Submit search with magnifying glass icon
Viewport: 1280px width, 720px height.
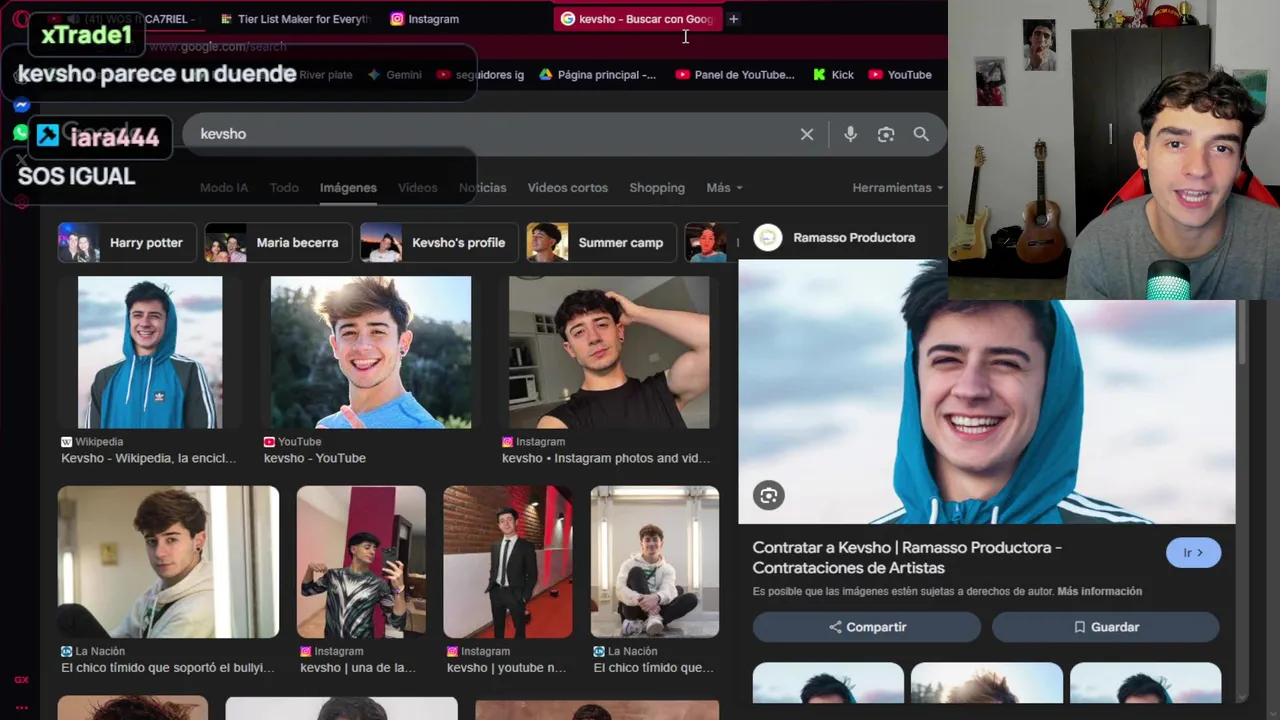[921, 134]
